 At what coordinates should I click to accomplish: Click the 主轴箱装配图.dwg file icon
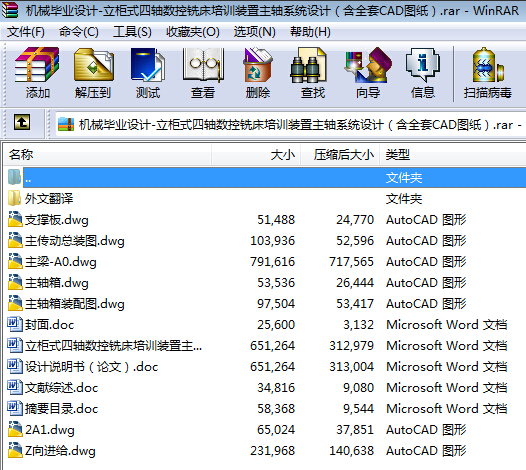tap(15, 303)
